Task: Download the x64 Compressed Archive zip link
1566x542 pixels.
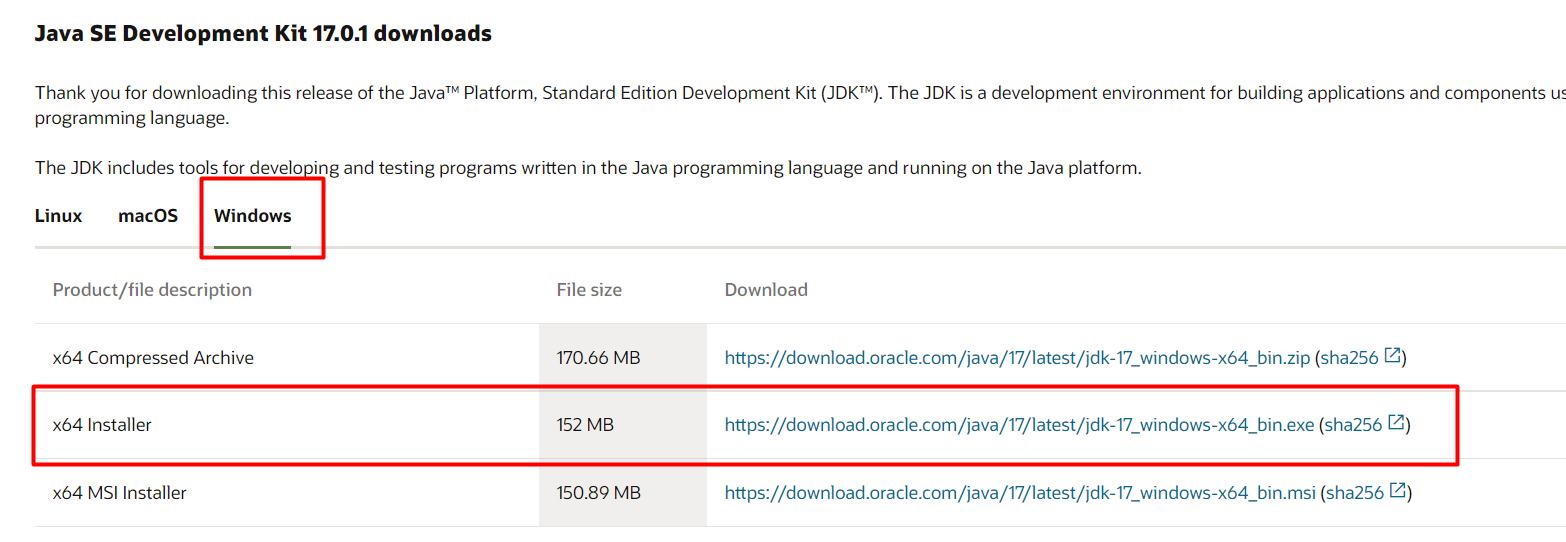Action: click(x=1017, y=358)
